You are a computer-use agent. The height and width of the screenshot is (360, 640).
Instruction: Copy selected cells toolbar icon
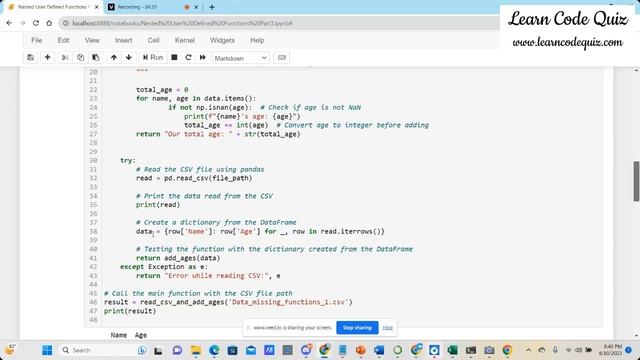(80, 58)
